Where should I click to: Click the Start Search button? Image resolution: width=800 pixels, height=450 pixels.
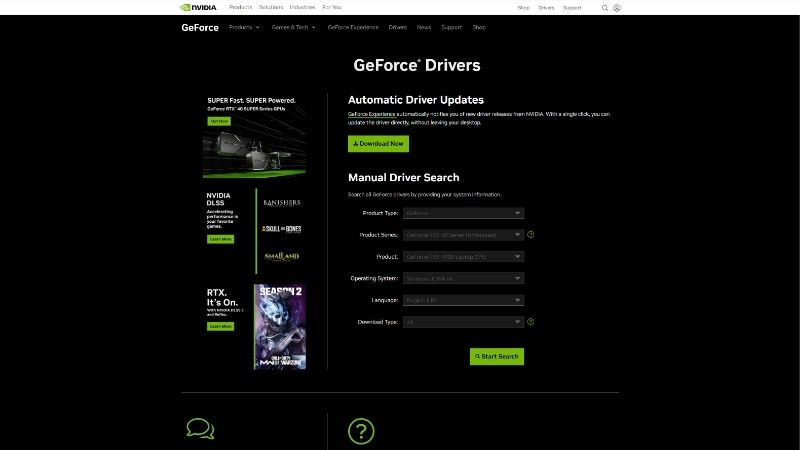pos(496,357)
